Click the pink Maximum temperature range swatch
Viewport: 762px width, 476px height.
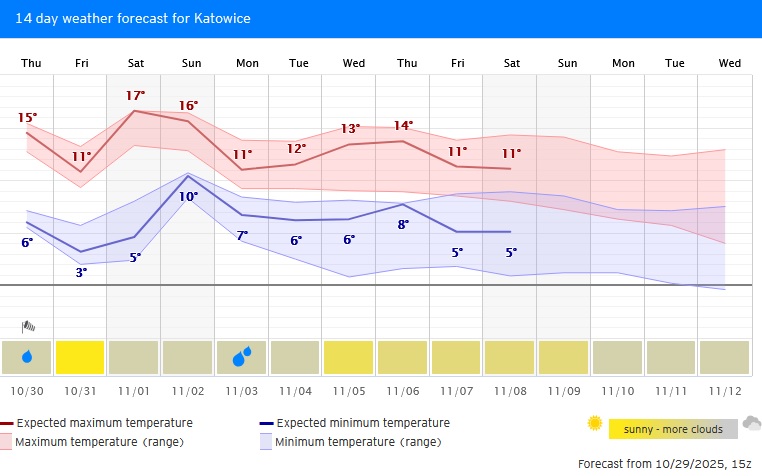coord(7,441)
